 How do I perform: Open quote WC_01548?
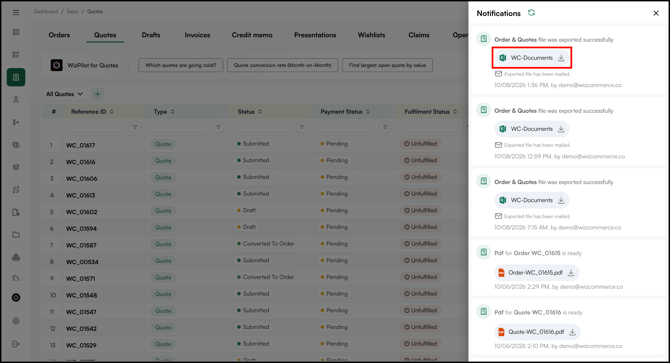point(81,295)
